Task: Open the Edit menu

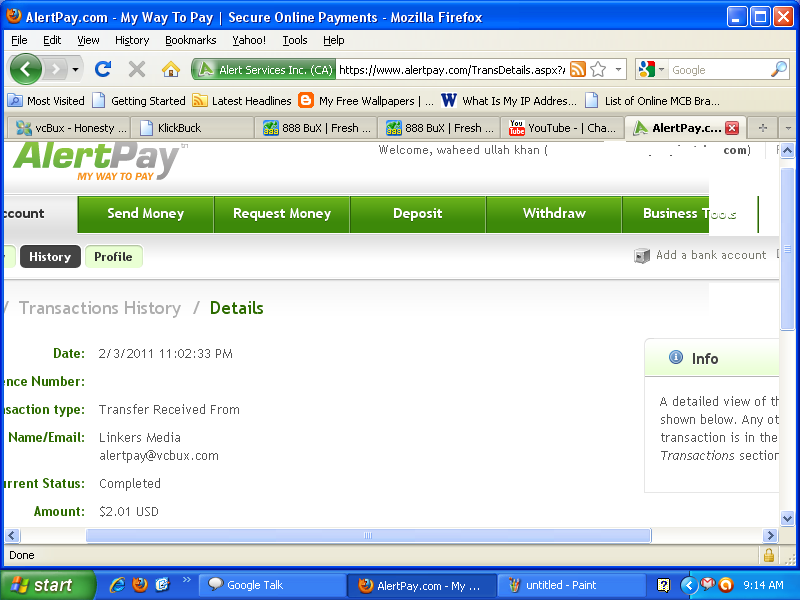Action: coord(52,40)
